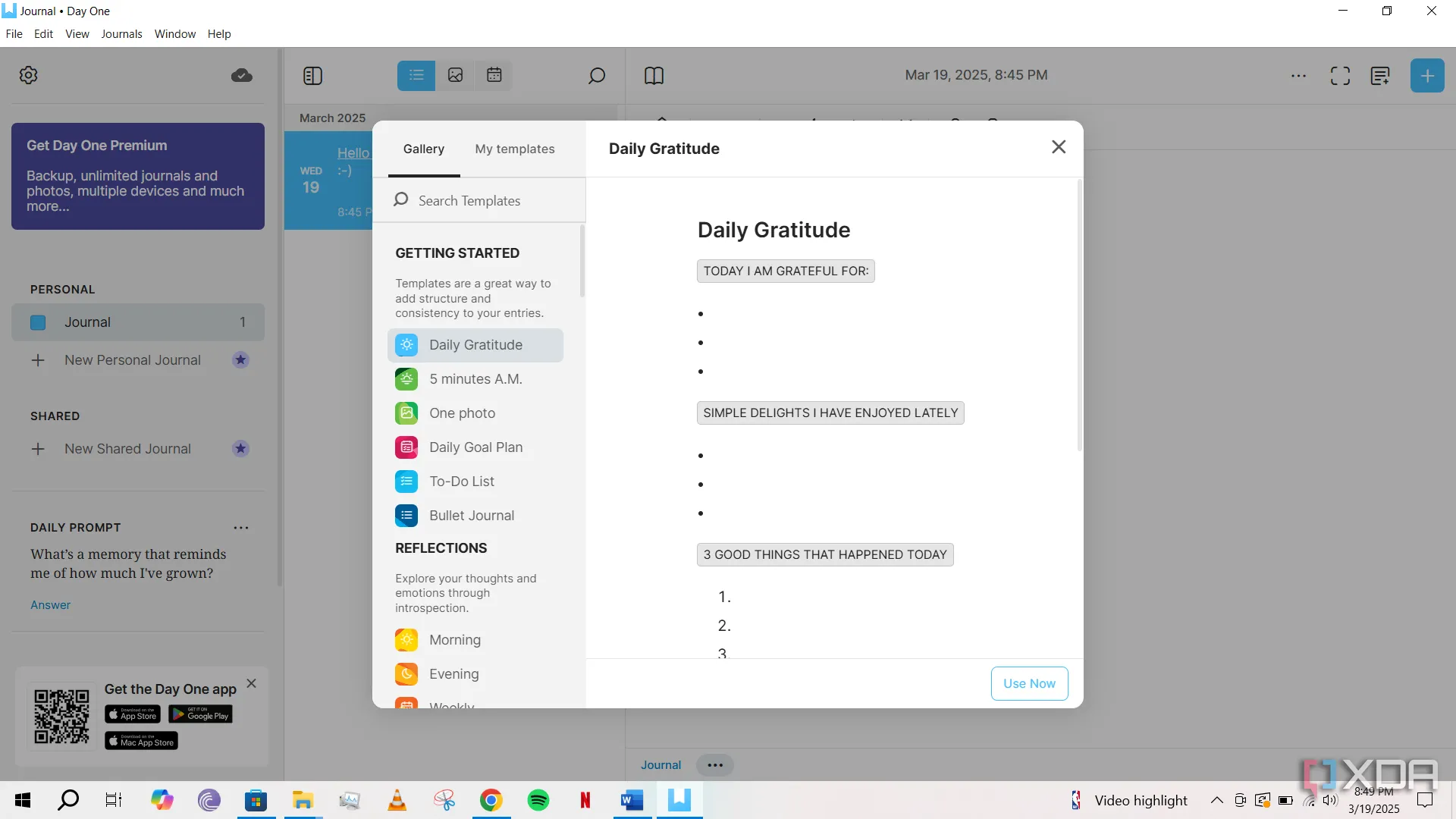Click the premium star beside New Shared Journal
This screenshot has height=819, width=1456.
(240, 449)
